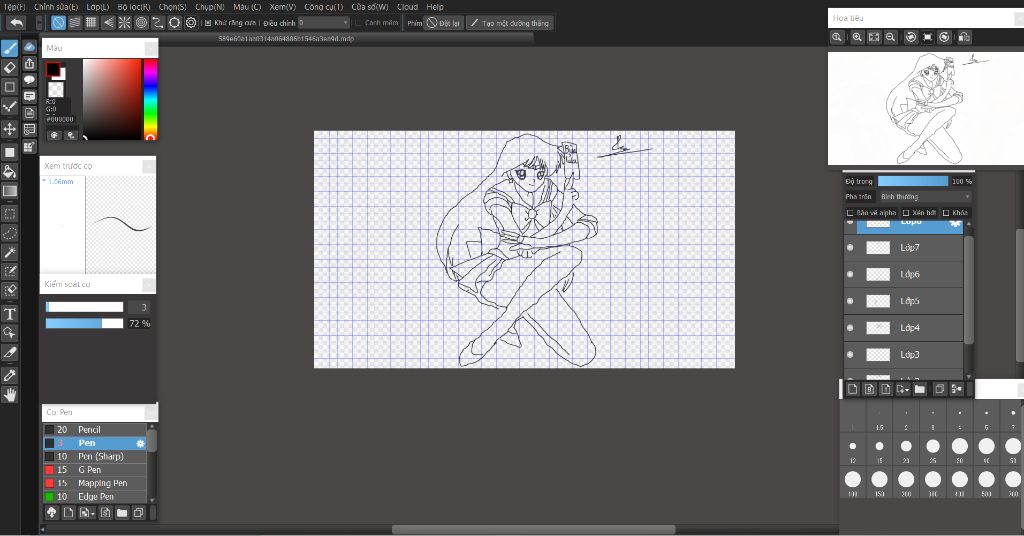Open the Cloud menu
The width and height of the screenshot is (1024, 536).
(x=408, y=7)
